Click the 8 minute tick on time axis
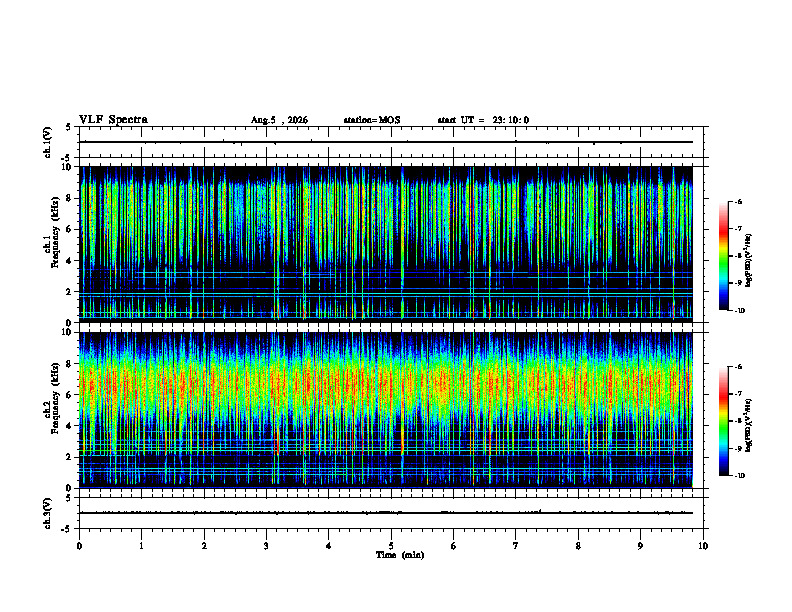 coord(578,546)
